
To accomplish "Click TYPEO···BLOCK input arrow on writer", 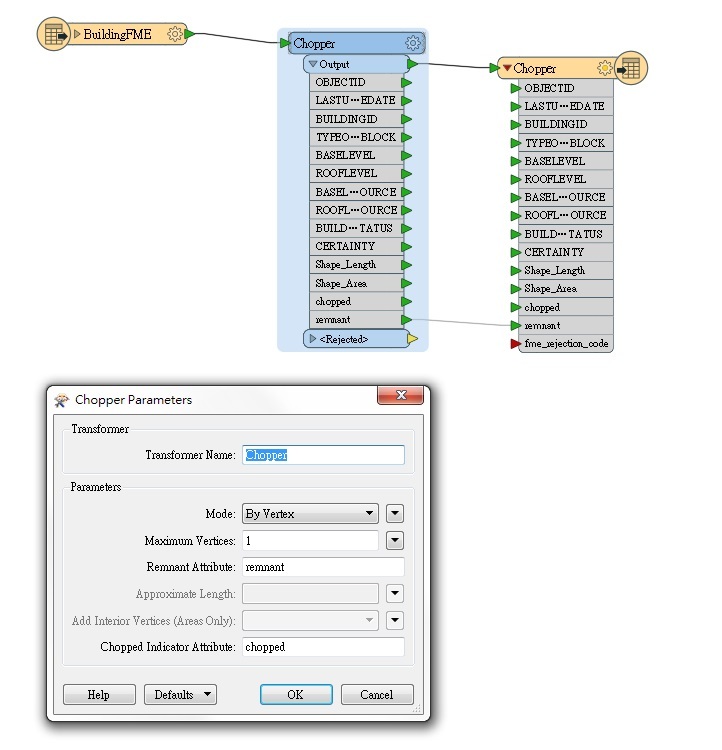I will pos(515,143).
